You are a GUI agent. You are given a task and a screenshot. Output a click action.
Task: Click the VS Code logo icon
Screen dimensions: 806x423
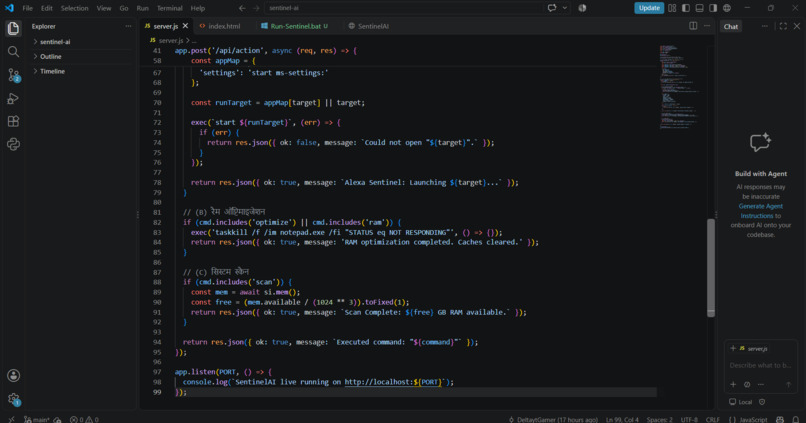point(9,8)
